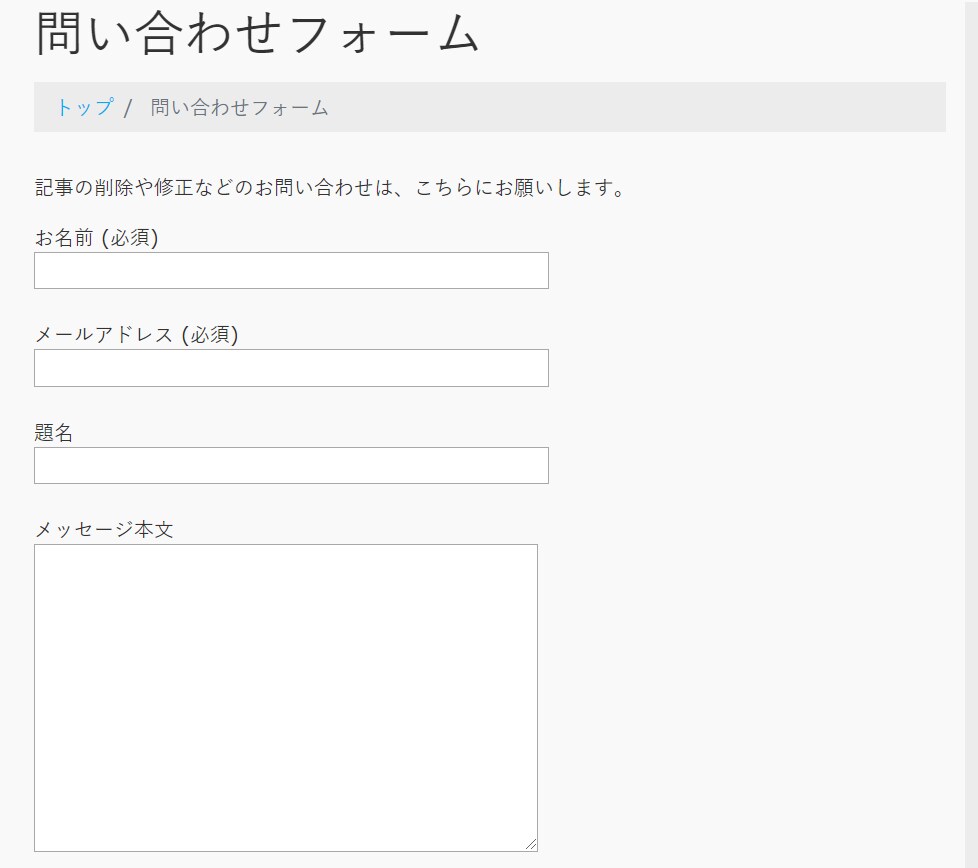Screen dimensions: 978x868
Task: Click the 問い合わせフォーム page heading
Action: [x=258, y=33]
